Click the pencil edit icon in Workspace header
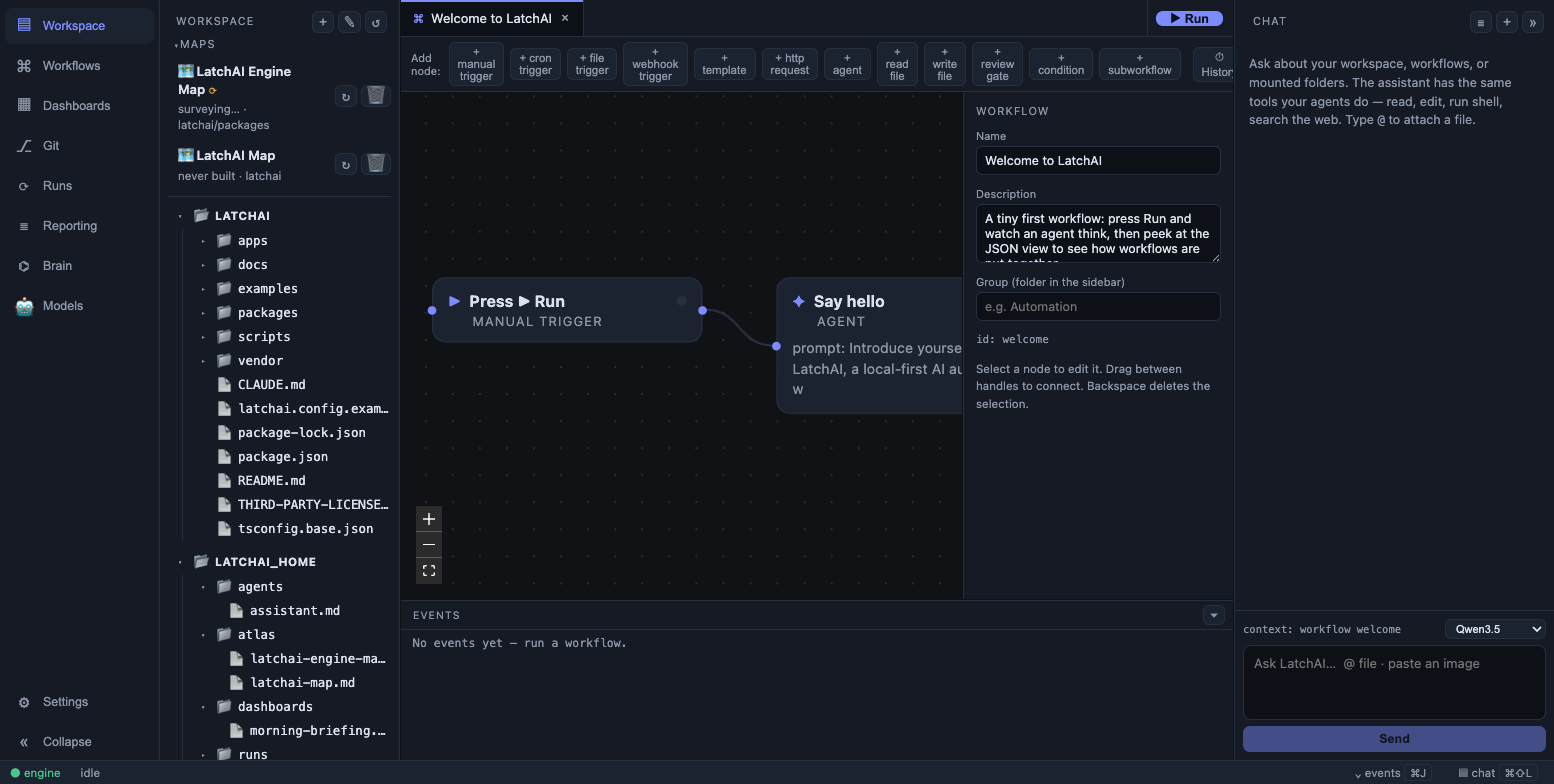 (349, 22)
